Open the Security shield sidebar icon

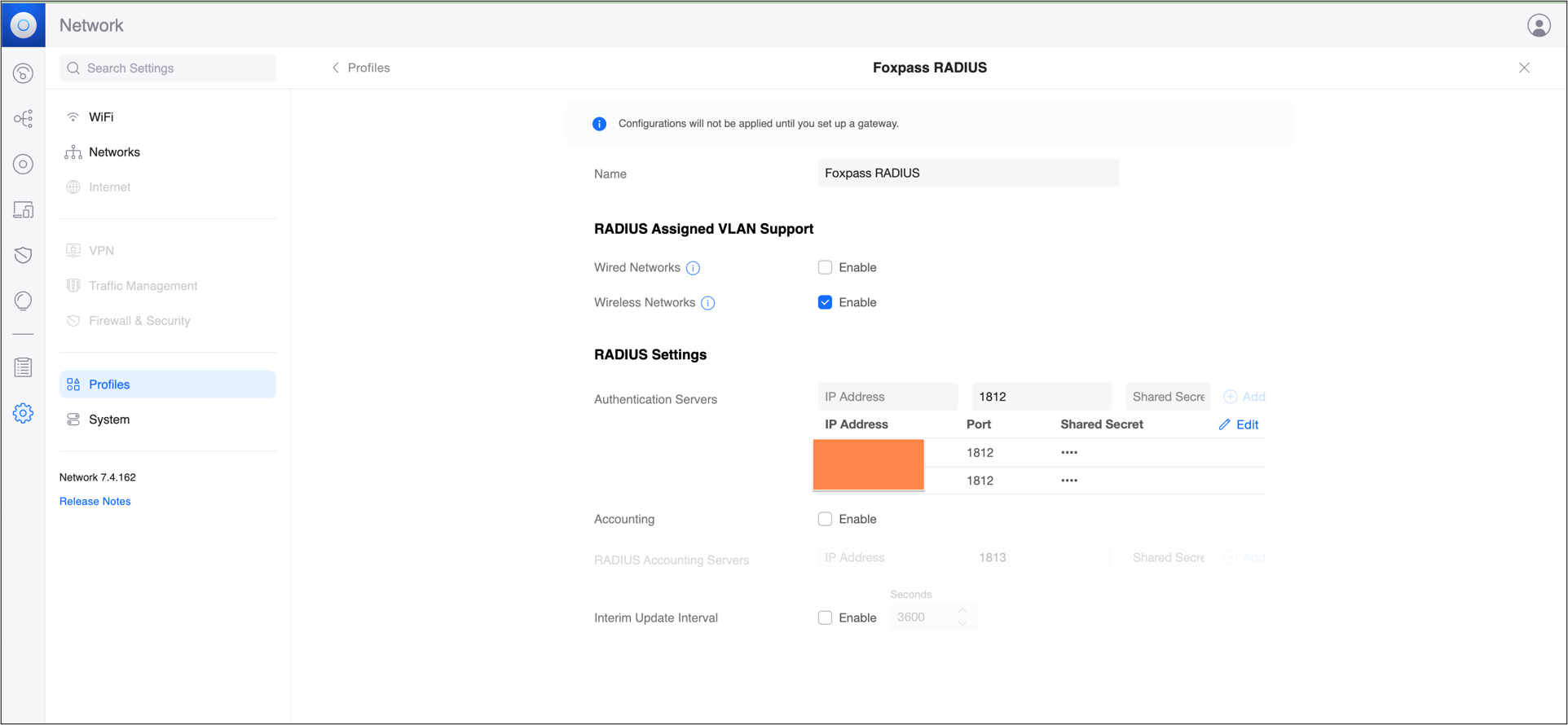(x=23, y=255)
